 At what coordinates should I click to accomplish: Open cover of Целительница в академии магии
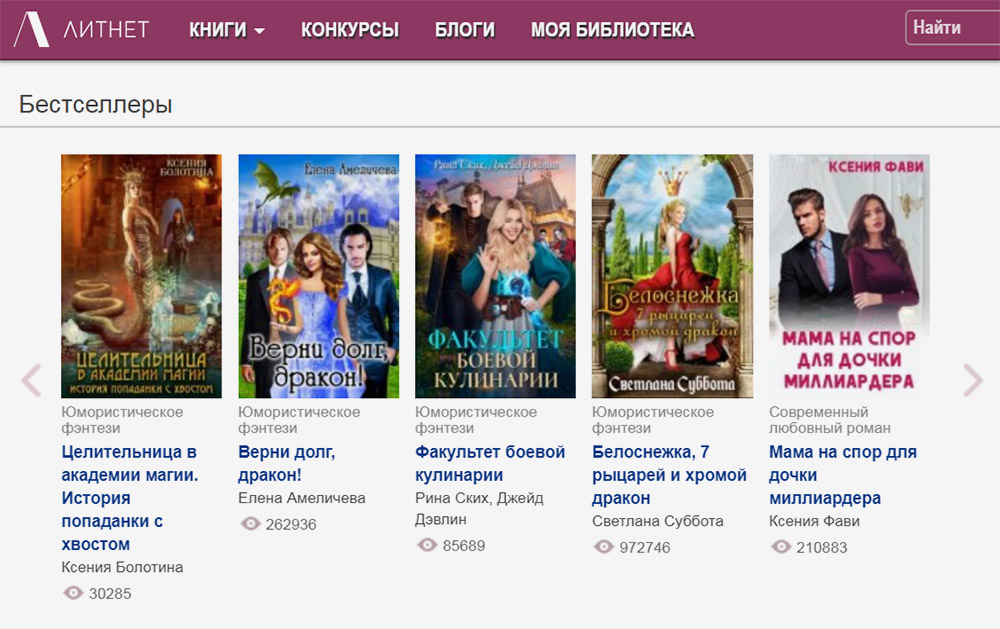click(142, 276)
